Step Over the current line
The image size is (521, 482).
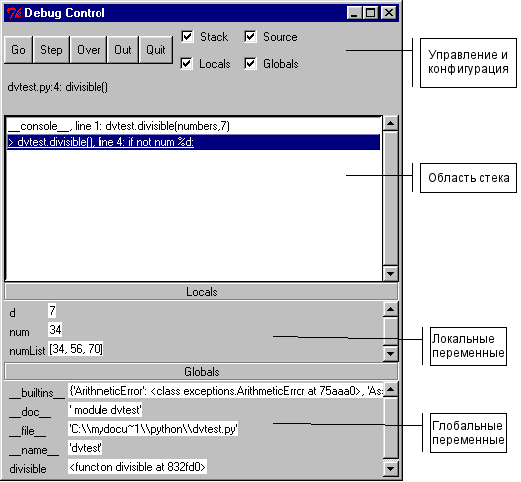point(88,50)
